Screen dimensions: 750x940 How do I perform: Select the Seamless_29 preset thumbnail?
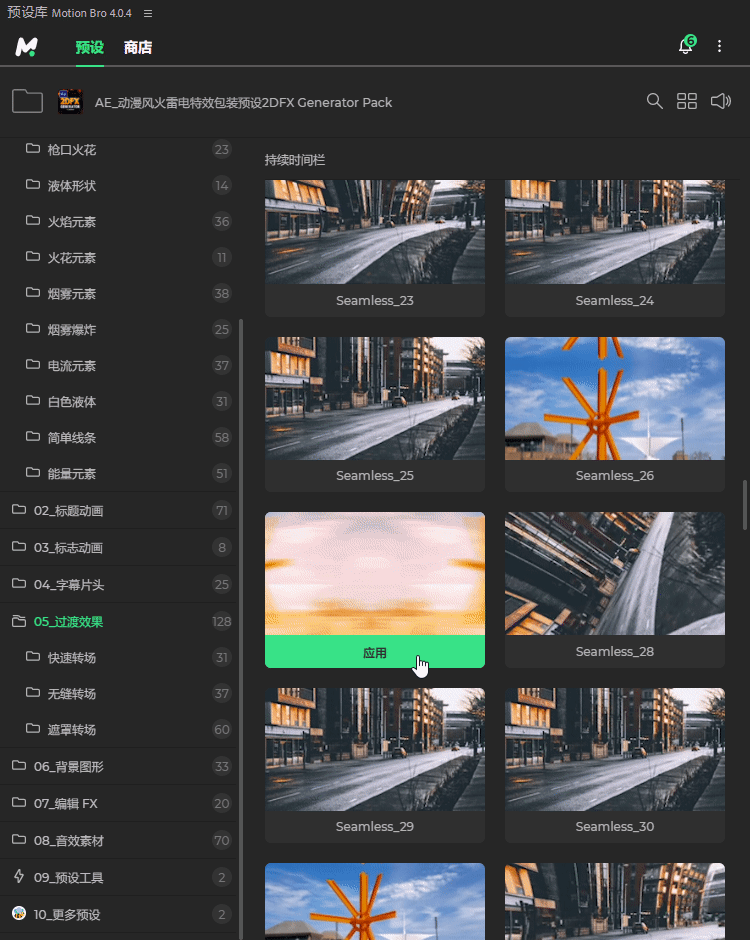coord(375,749)
